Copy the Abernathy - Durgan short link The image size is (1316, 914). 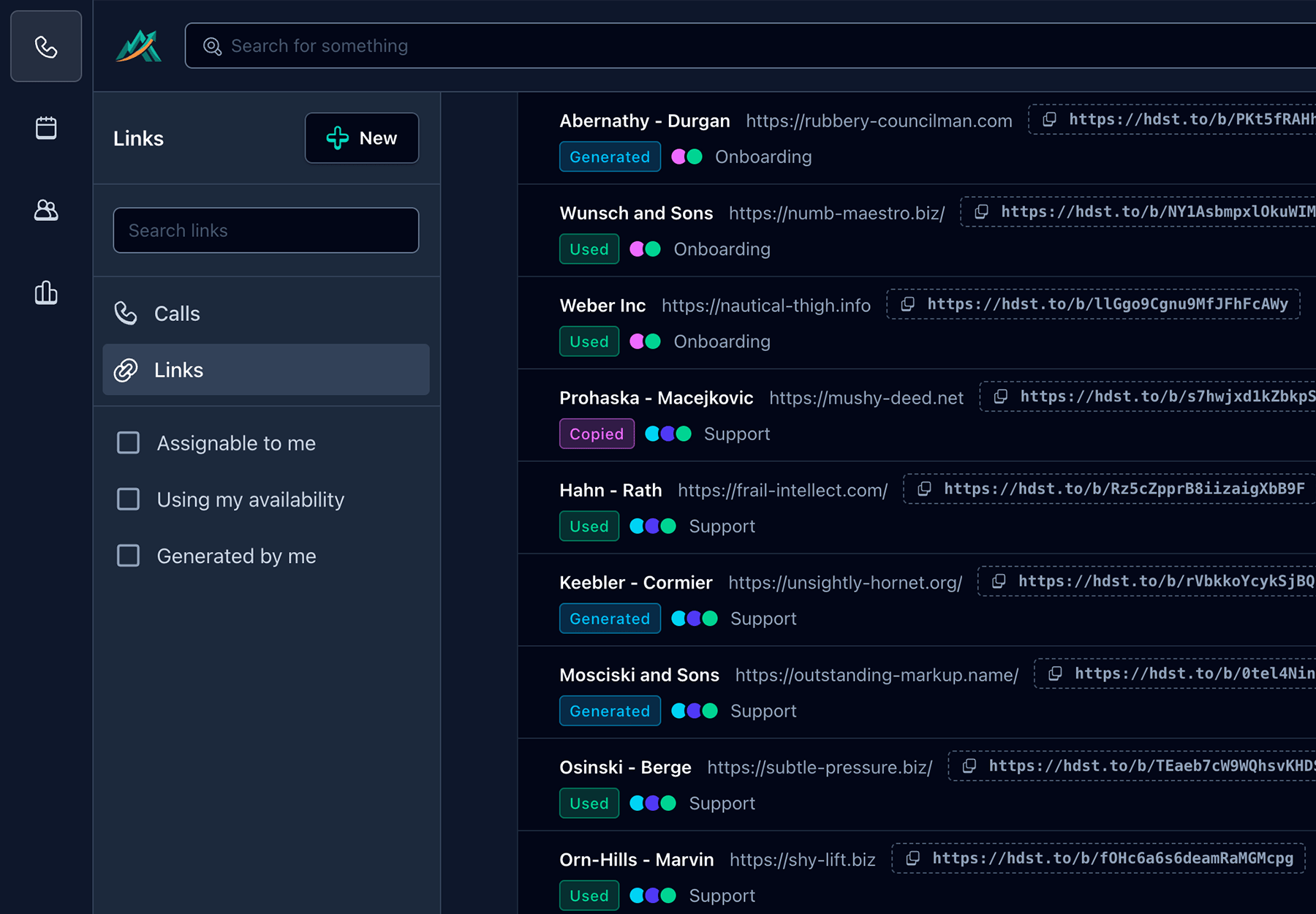coord(1049,119)
